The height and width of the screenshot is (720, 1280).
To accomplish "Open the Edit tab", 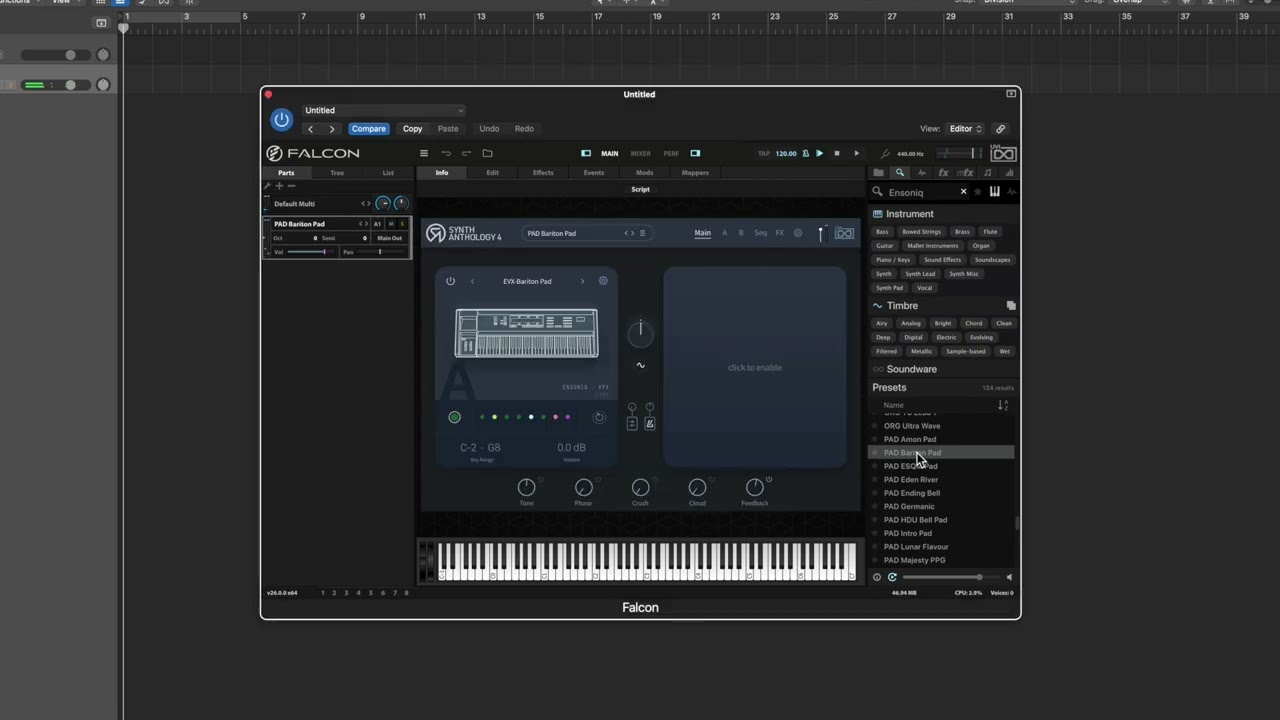I will pos(492,173).
